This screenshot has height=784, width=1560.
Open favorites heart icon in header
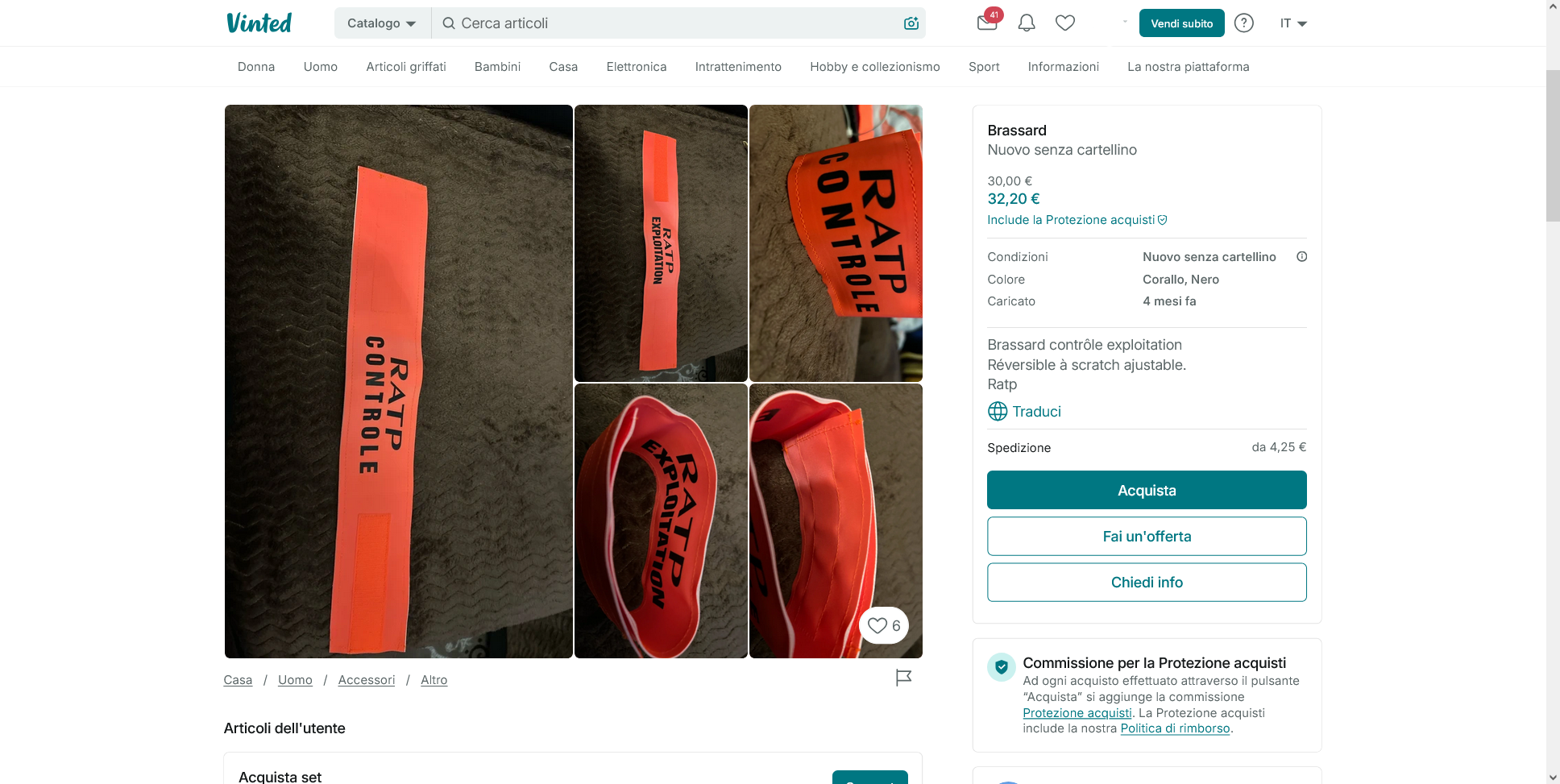point(1065,23)
